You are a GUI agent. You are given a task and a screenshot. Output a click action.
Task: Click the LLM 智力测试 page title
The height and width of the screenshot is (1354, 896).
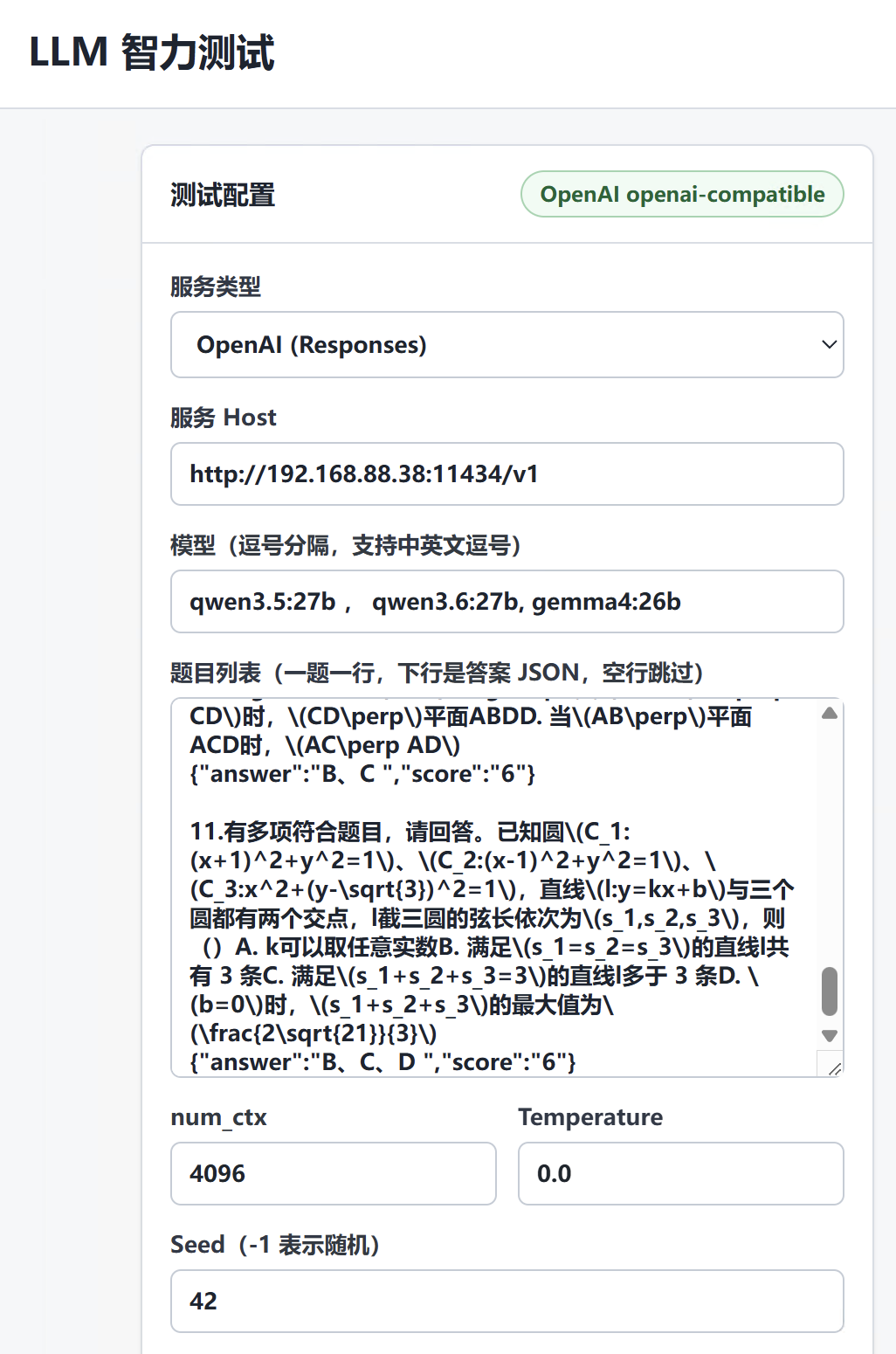pos(152,52)
